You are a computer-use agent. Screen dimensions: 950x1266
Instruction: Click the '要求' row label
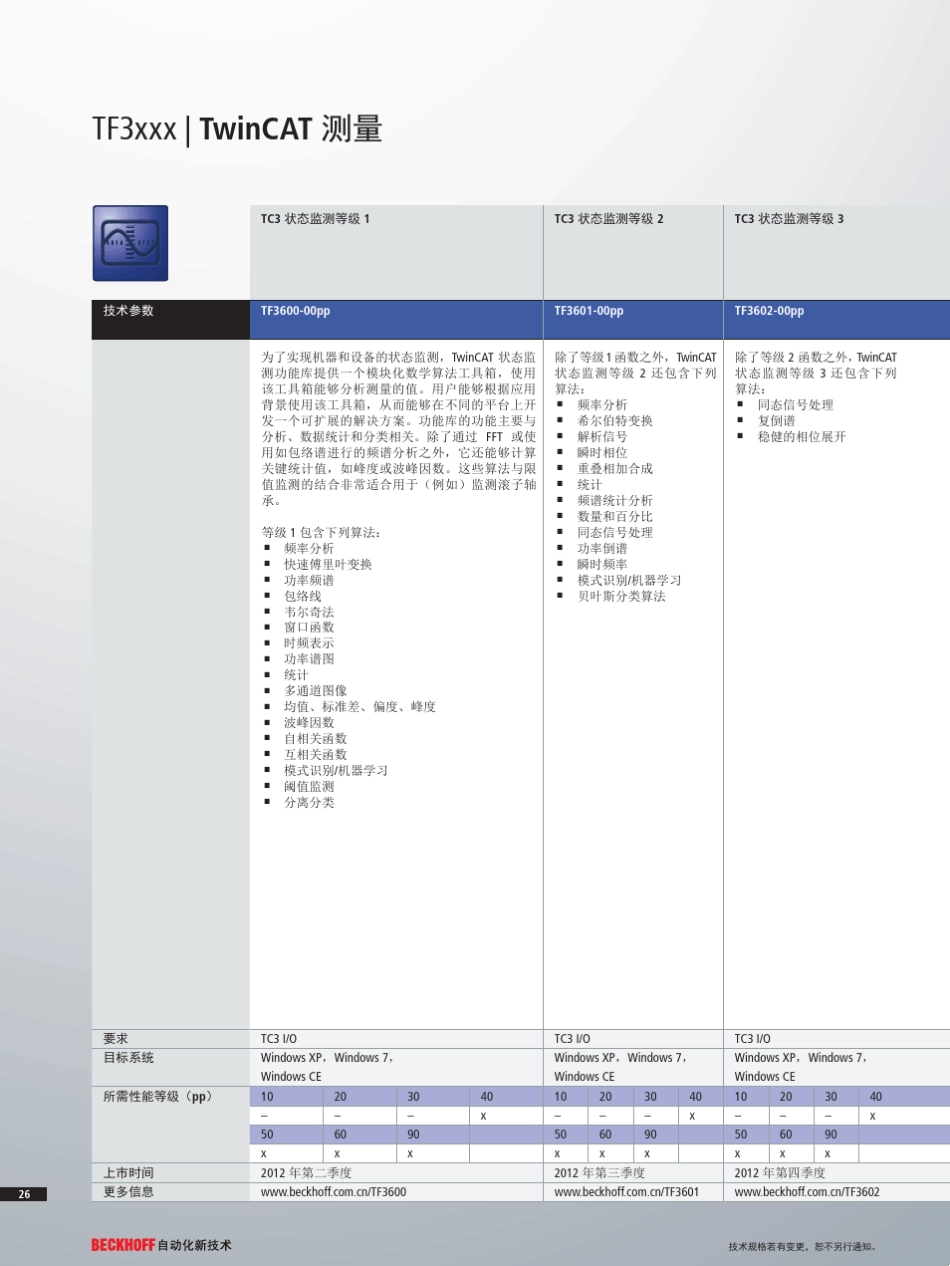tap(116, 1039)
